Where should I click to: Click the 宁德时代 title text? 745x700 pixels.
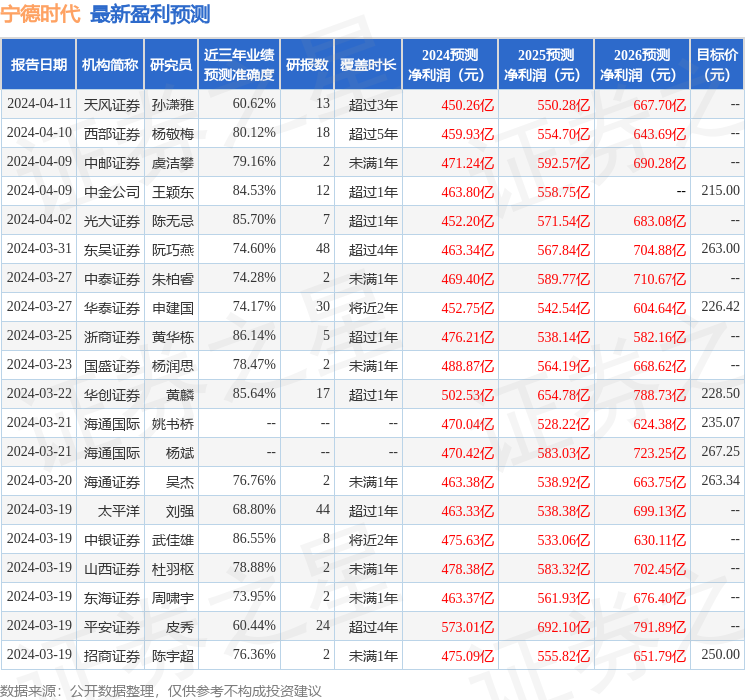[x=40, y=14]
